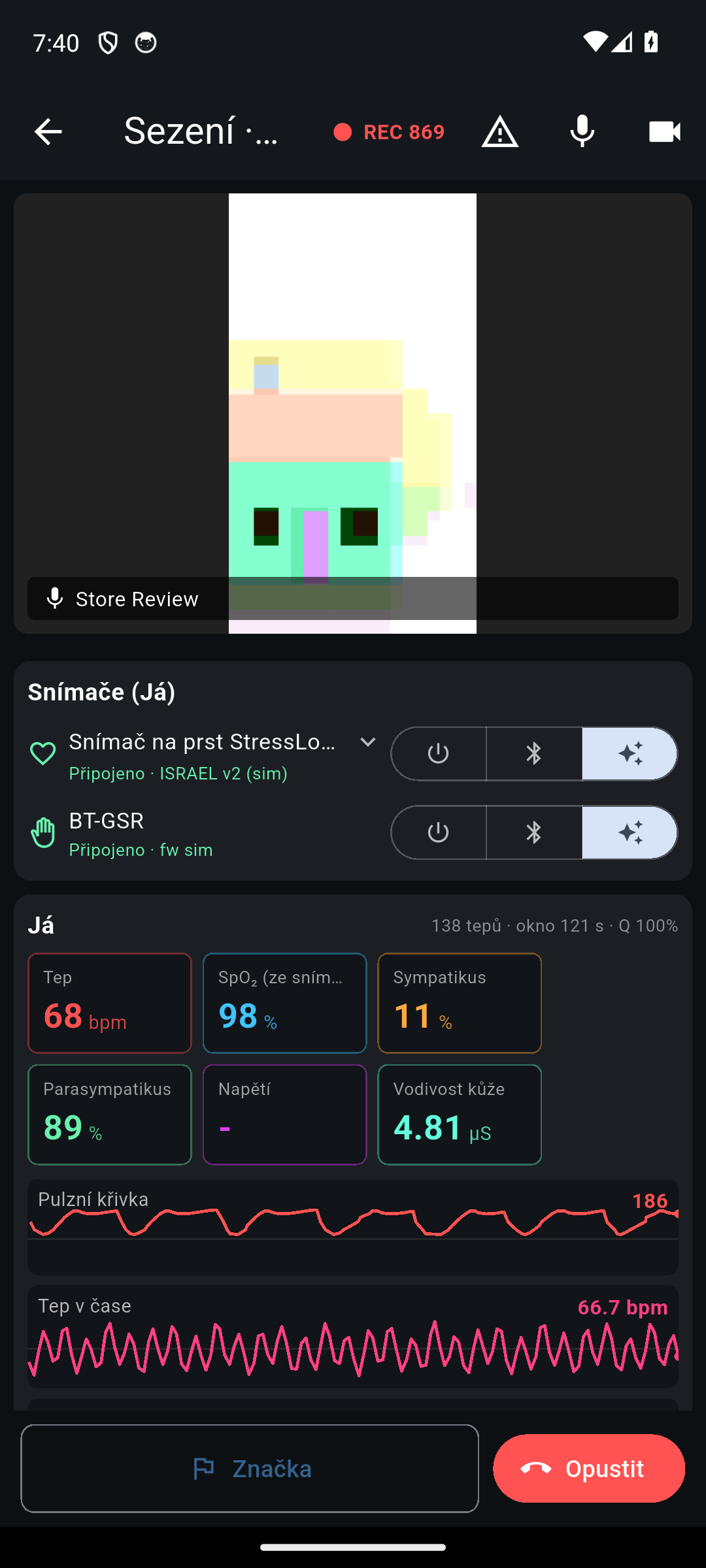Open the Napětí card
706x1568 pixels.
(285, 1115)
